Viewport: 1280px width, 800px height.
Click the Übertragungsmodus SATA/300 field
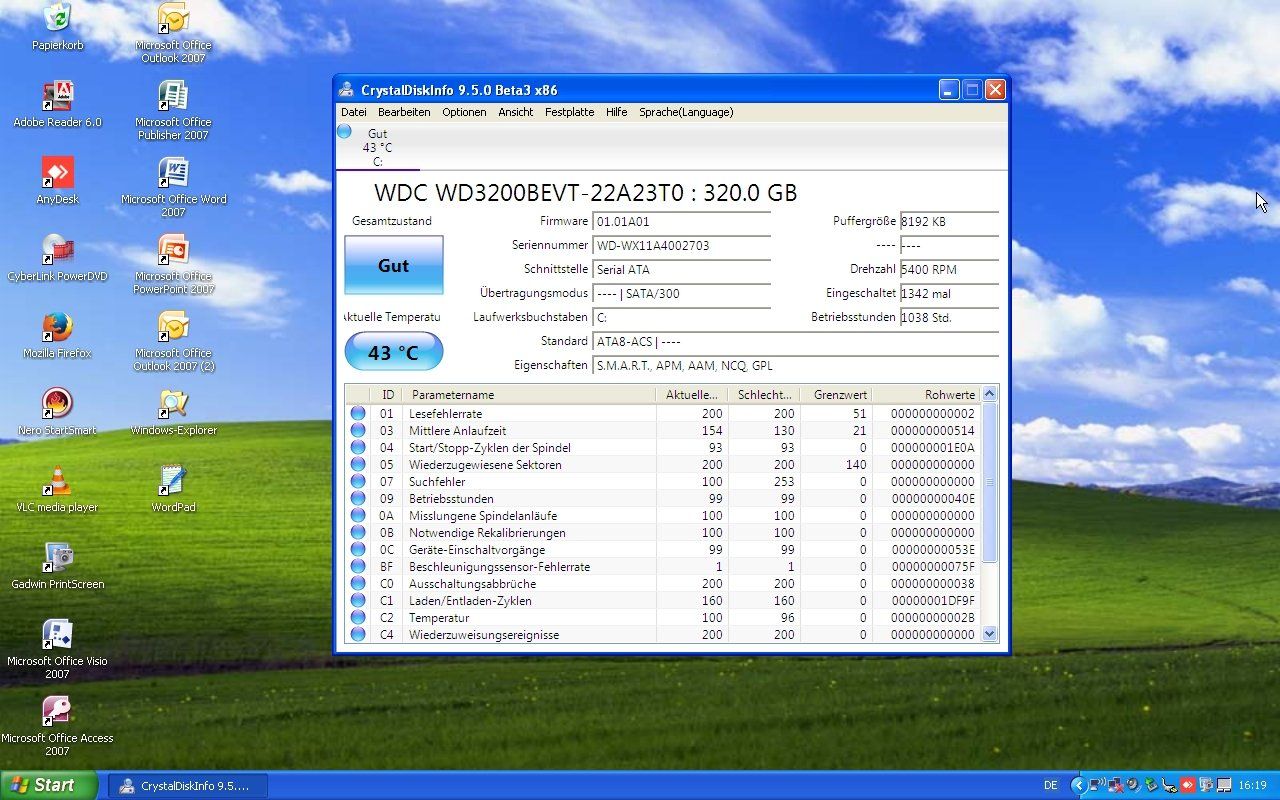682,294
